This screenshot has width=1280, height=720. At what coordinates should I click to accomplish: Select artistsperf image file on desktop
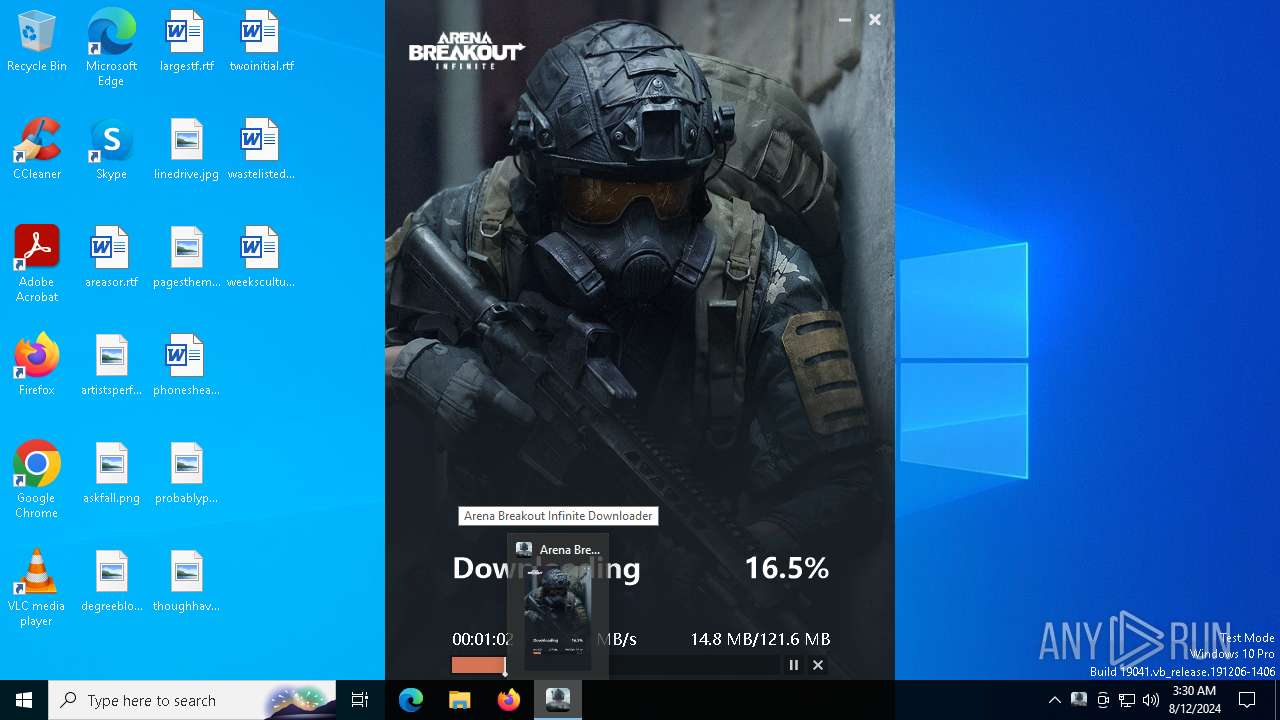tap(111, 366)
